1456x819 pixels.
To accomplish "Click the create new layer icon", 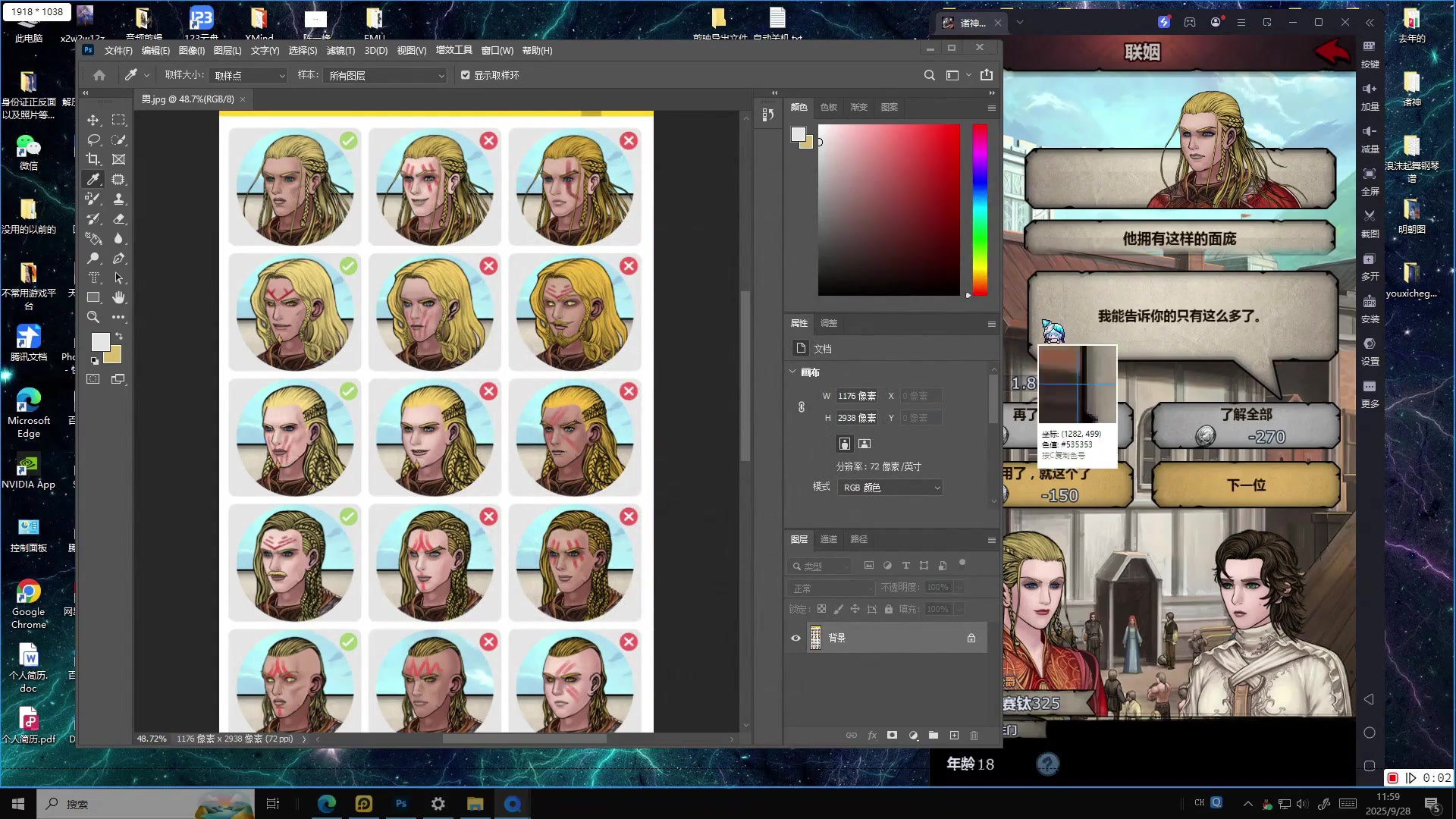I will tap(954, 736).
